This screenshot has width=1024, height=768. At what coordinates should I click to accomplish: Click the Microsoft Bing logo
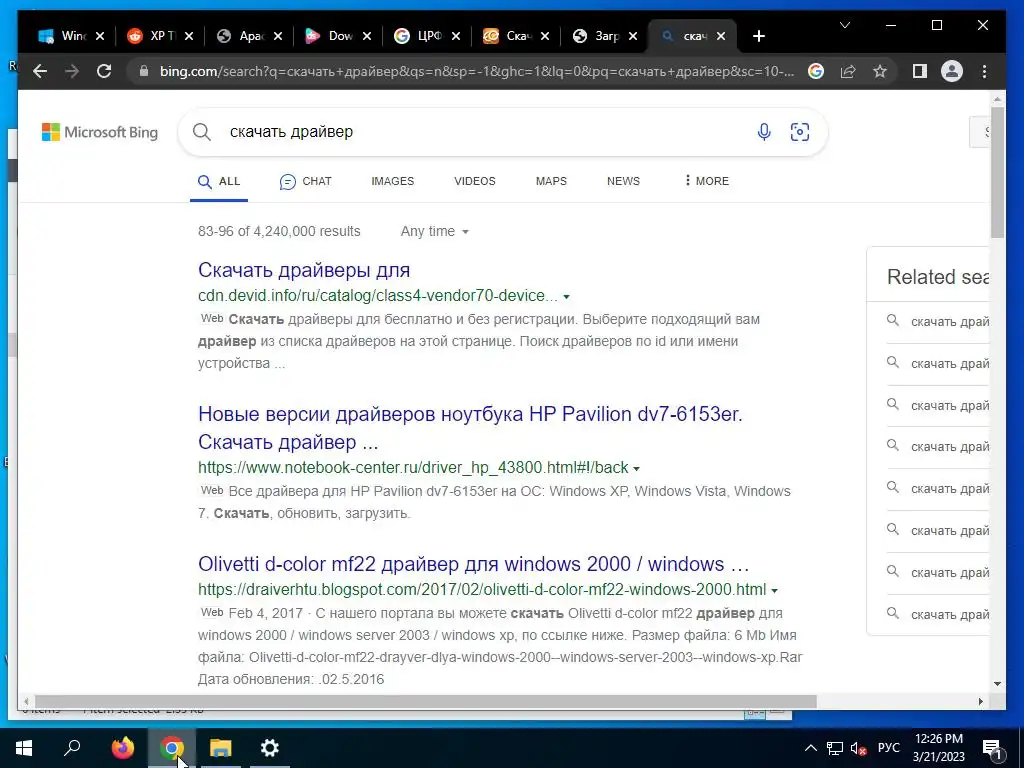tap(99, 132)
